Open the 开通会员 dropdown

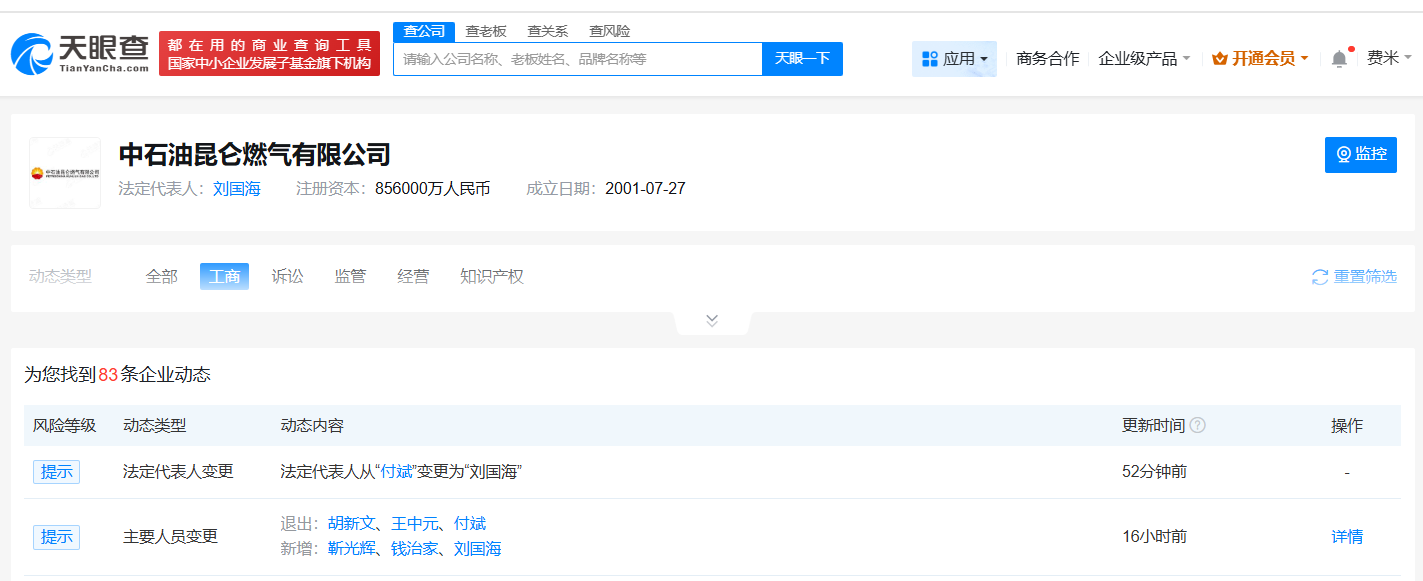point(1260,59)
